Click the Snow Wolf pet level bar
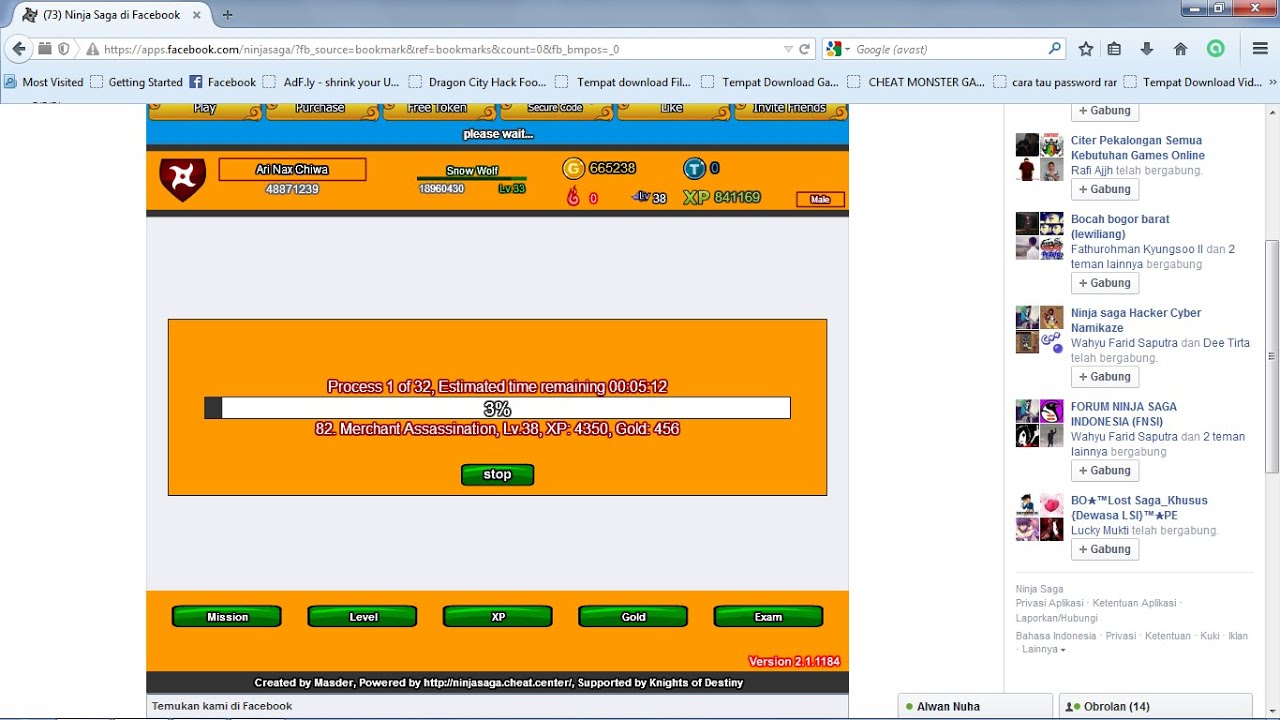Image resolution: width=1280 pixels, height=720 pixels. (x=472, y=180)
